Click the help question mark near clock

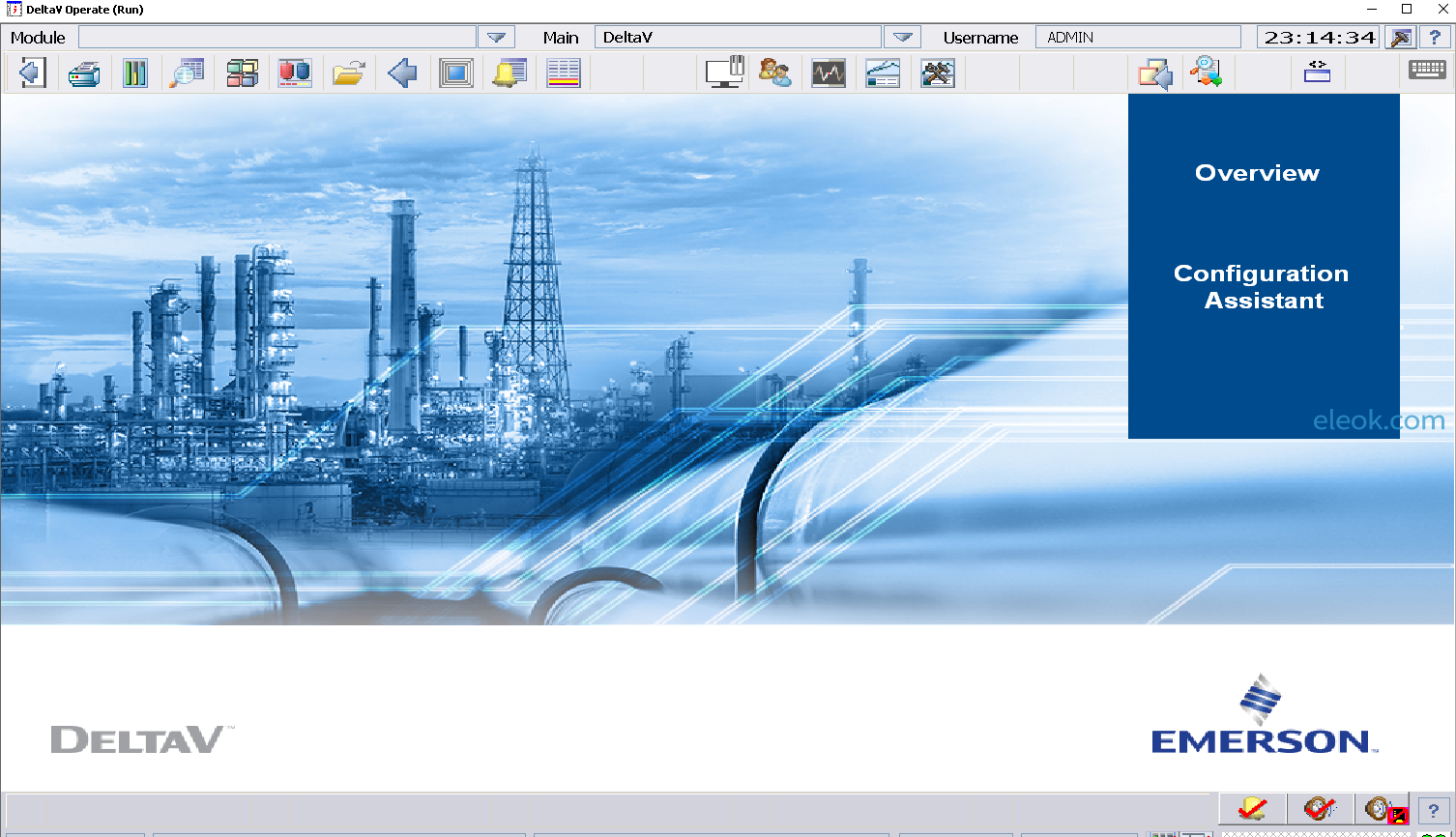tap(1435, 38)
